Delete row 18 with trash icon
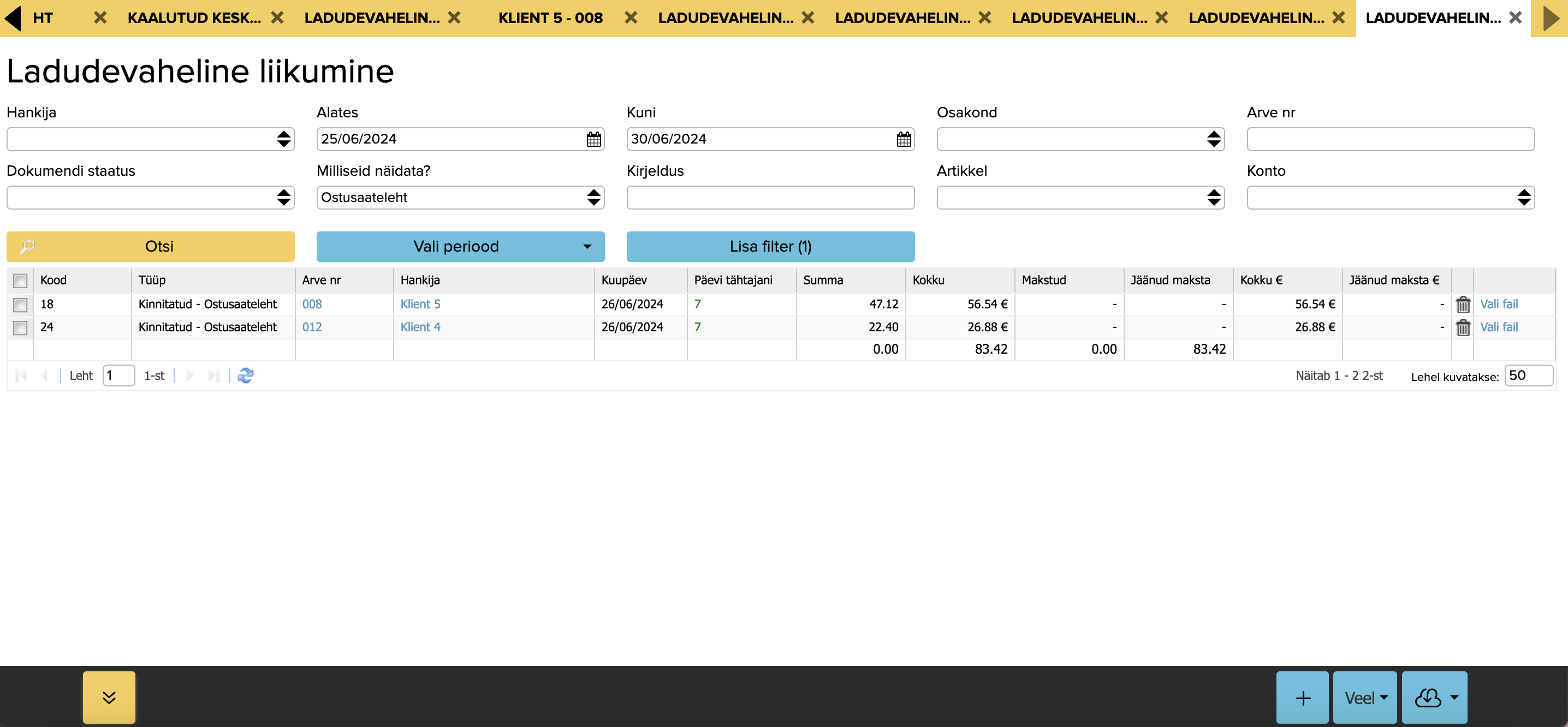1568x727 pixels. (1463, 304)
